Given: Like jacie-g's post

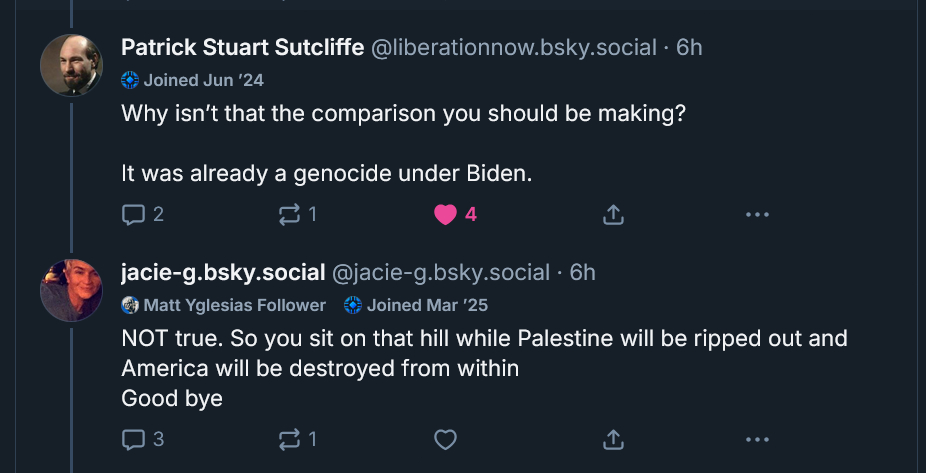Looking at the screenshot, I should pyautogui.click(x=446, y=438).
